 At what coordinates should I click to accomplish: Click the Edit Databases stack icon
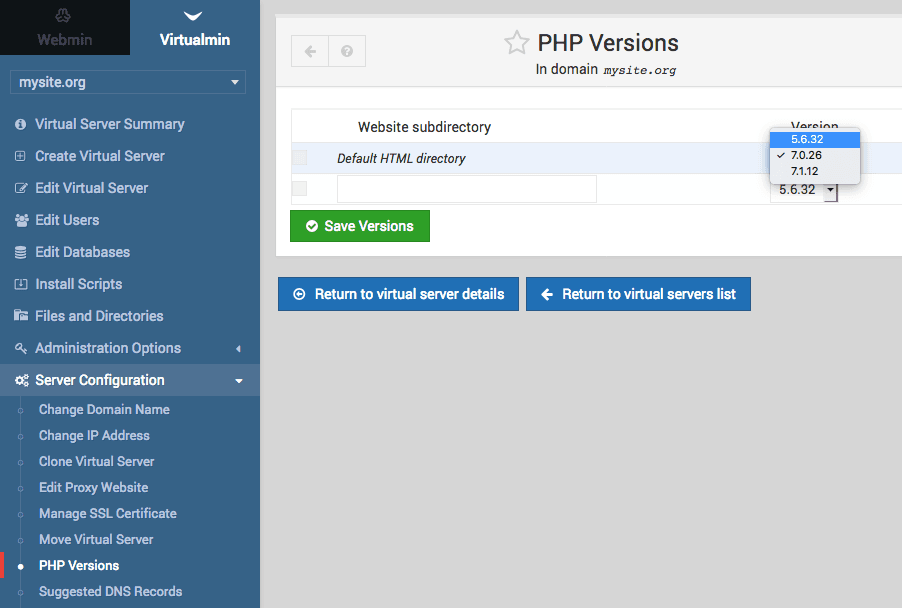20,252
